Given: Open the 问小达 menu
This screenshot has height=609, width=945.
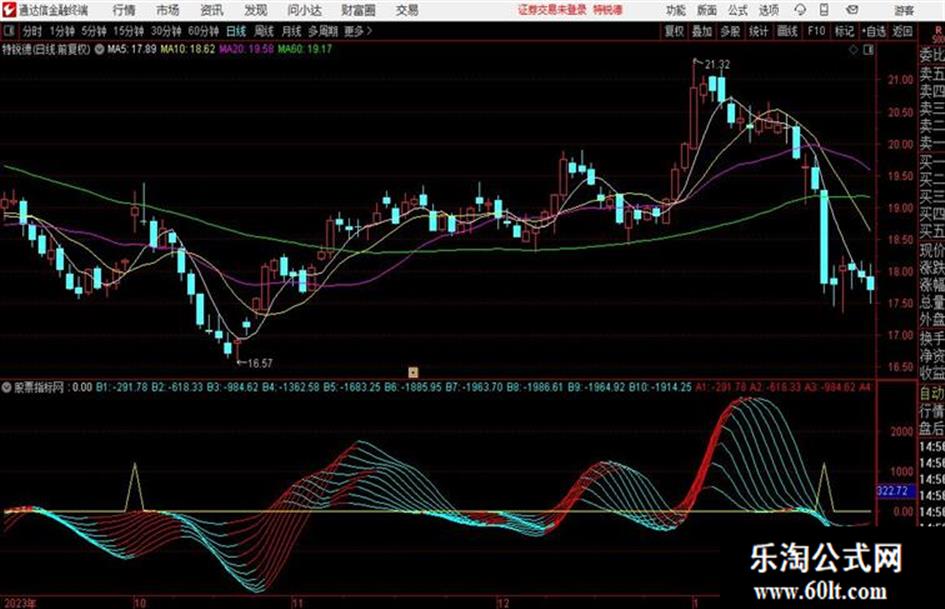Looking at the screenshot, I should 304,10.
